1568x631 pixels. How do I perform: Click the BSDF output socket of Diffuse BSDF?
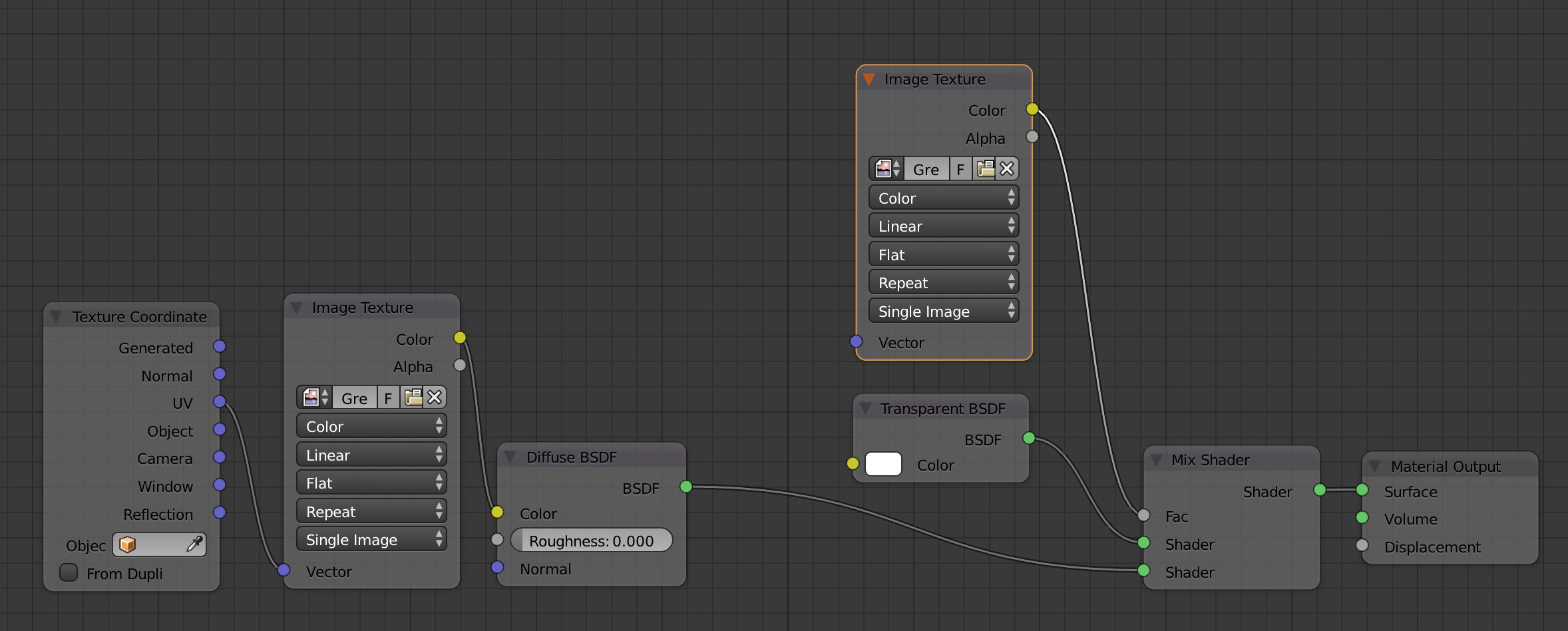(686, 487)
